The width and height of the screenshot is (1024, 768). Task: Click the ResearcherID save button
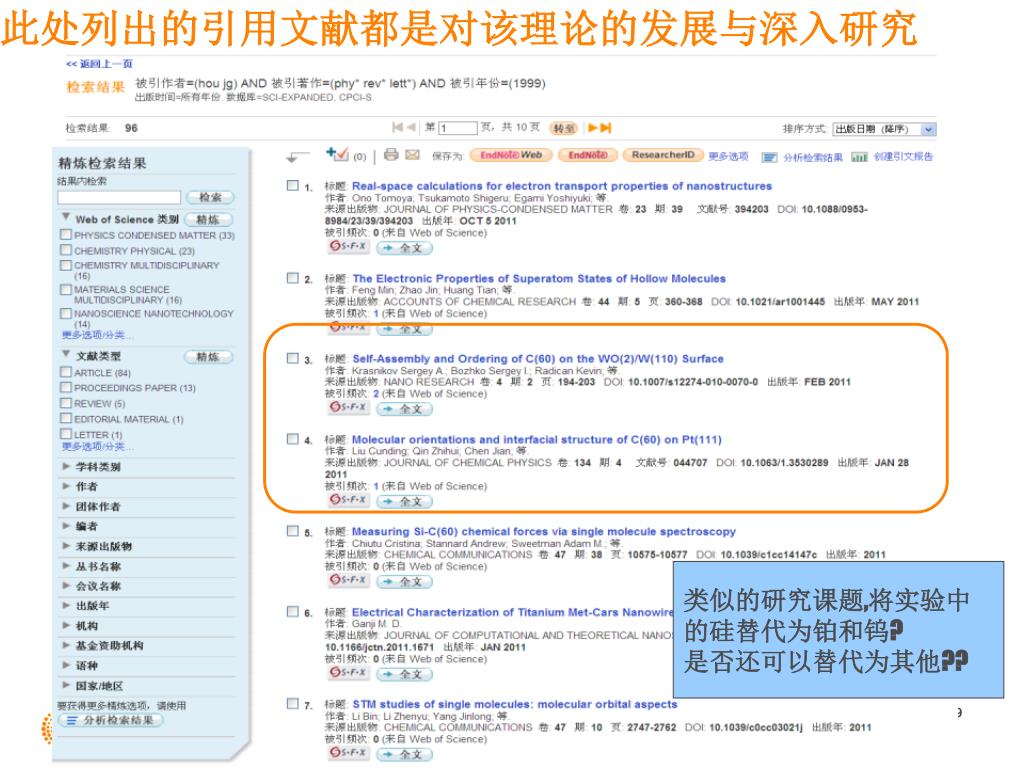click(663, 155)
